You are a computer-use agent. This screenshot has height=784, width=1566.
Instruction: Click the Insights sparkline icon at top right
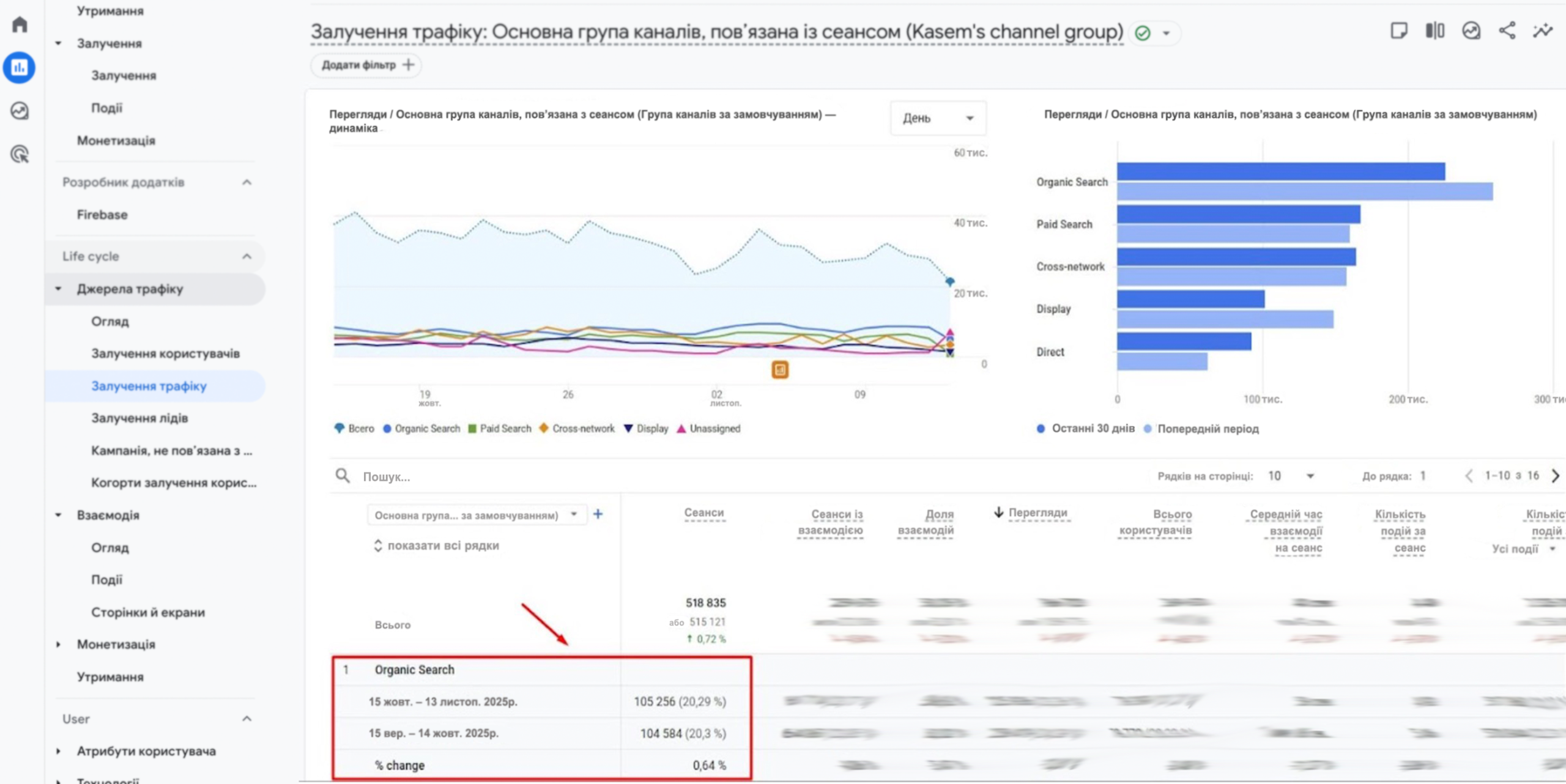pos(1543,31)
